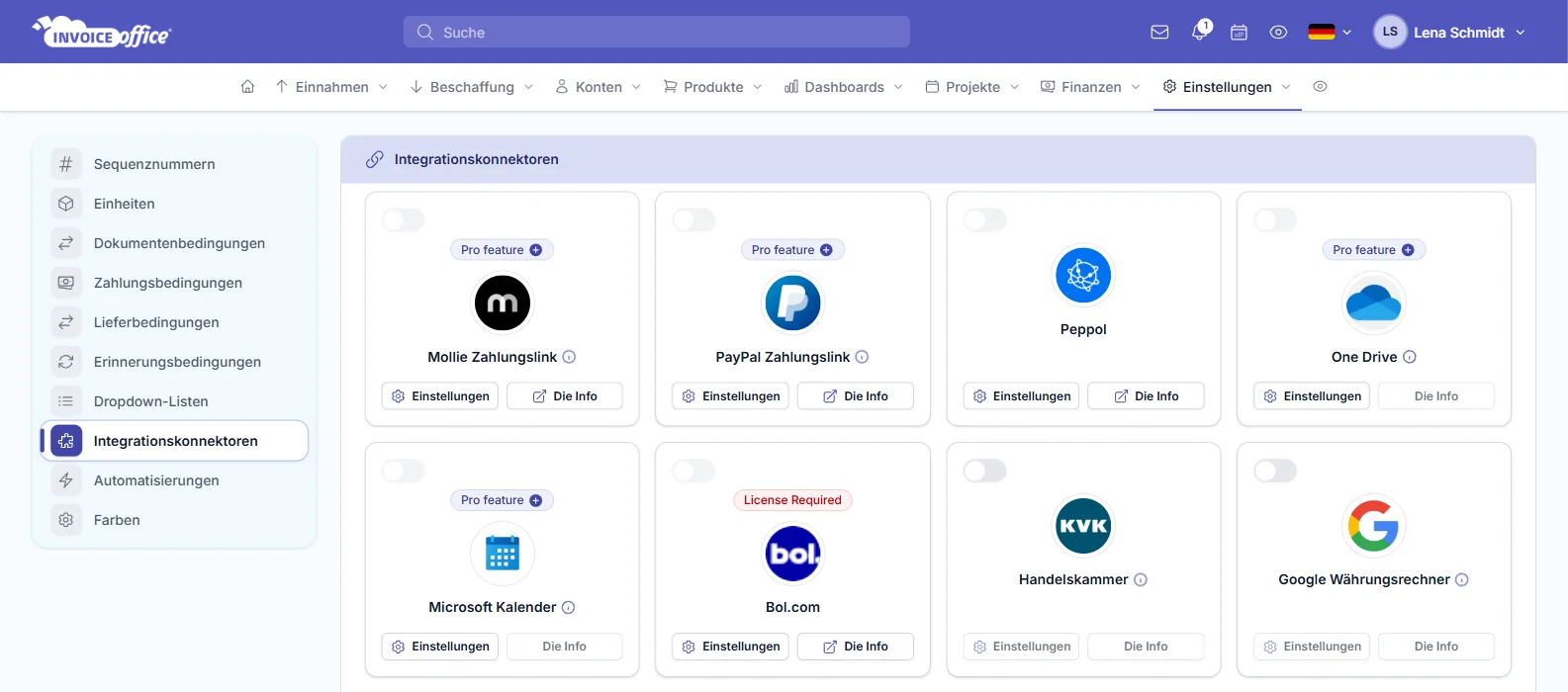Expand the Einstellungen menu chevron

coord(1286,87)
